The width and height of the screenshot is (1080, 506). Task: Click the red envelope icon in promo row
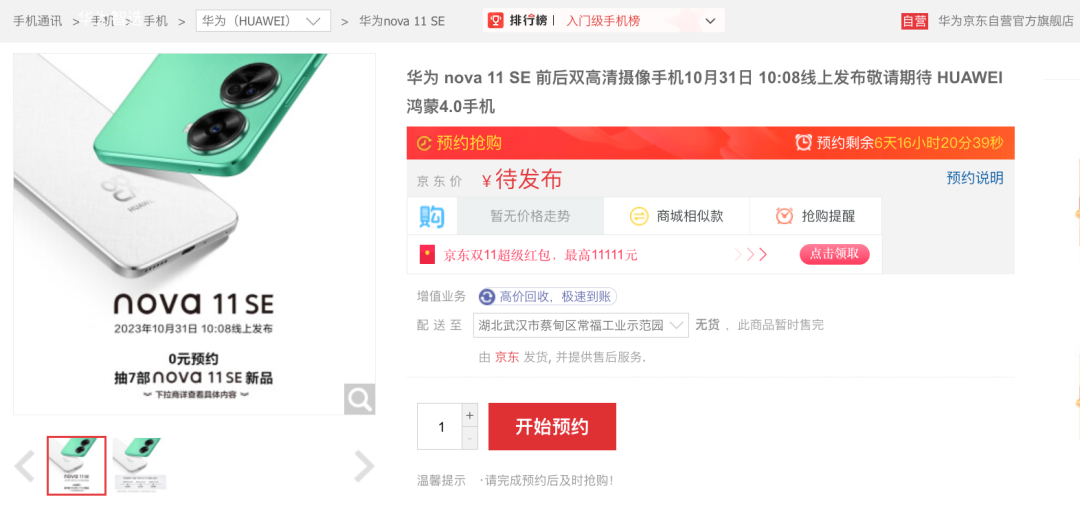coord(427,255)
